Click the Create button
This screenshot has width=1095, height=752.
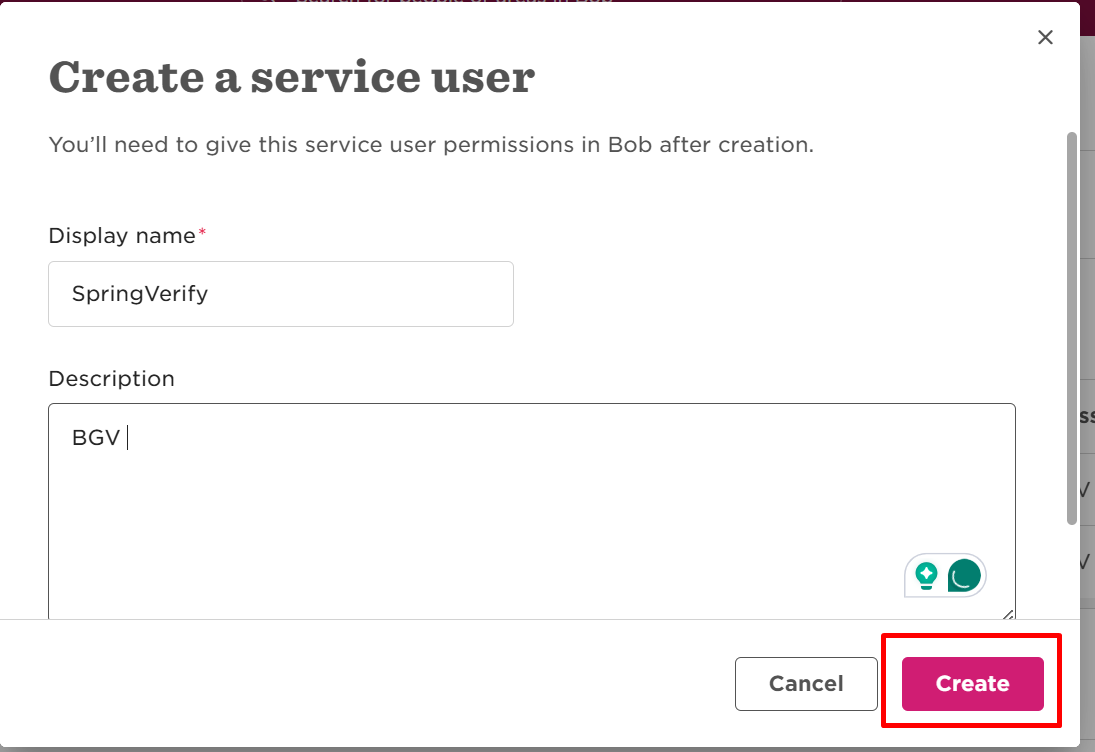(x=972, y=684)
